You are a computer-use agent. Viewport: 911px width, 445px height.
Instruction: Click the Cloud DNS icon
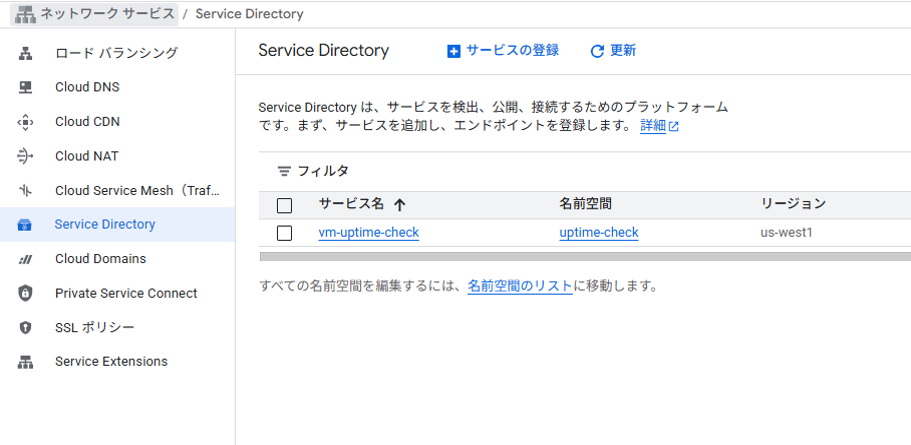(x=25, y=88)
